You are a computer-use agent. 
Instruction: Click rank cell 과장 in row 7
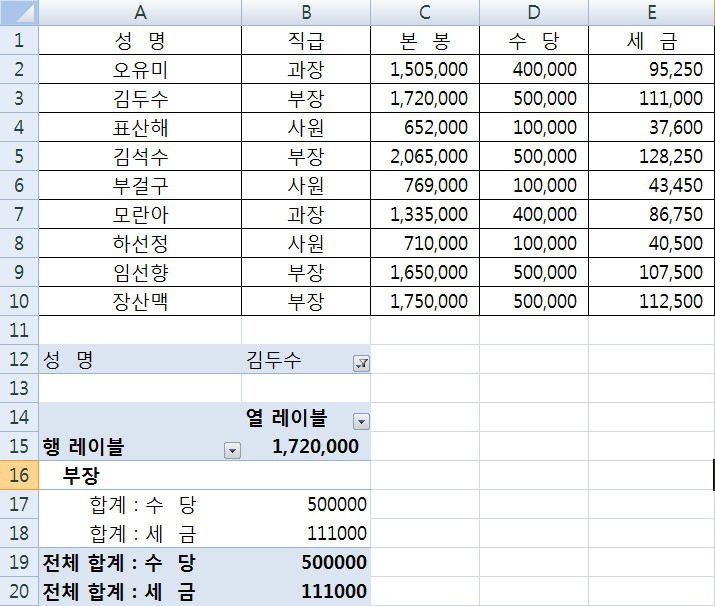[x=306, y=214]
